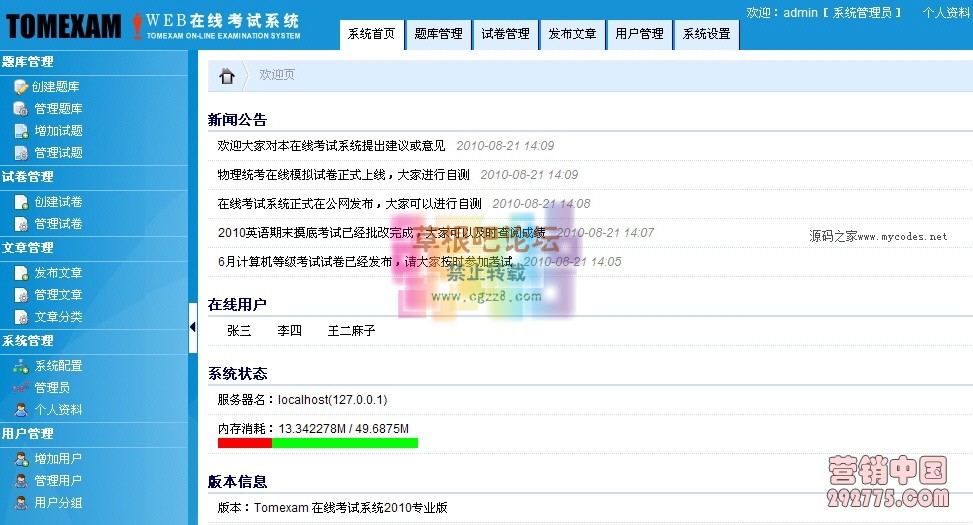Select online user 王二麻子

[351, 331]
